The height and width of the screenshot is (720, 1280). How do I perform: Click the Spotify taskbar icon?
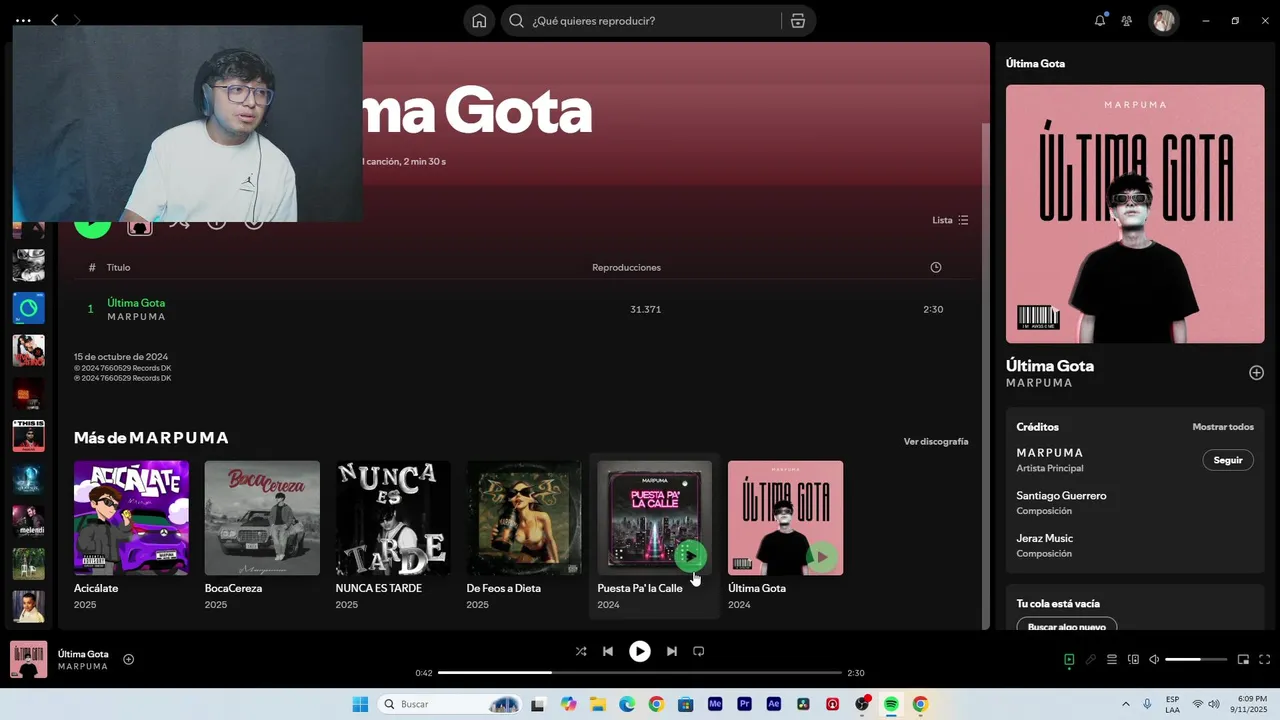[x=891, y=704]
